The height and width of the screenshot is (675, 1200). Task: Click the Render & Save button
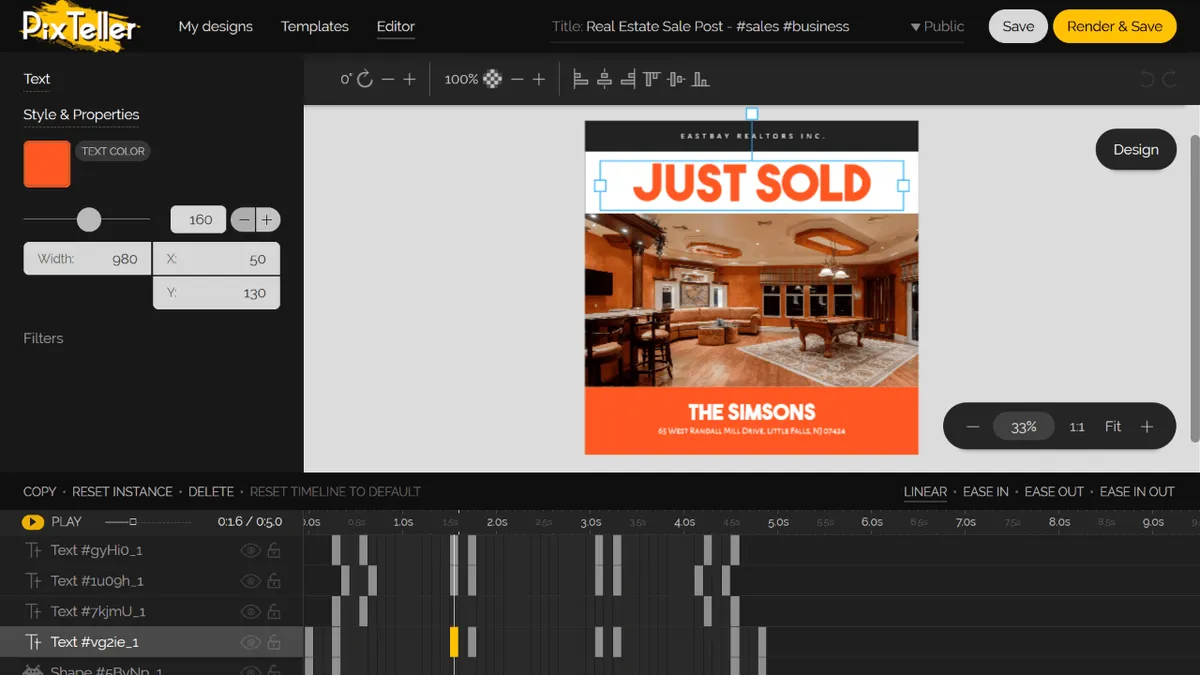(1115, 26)
